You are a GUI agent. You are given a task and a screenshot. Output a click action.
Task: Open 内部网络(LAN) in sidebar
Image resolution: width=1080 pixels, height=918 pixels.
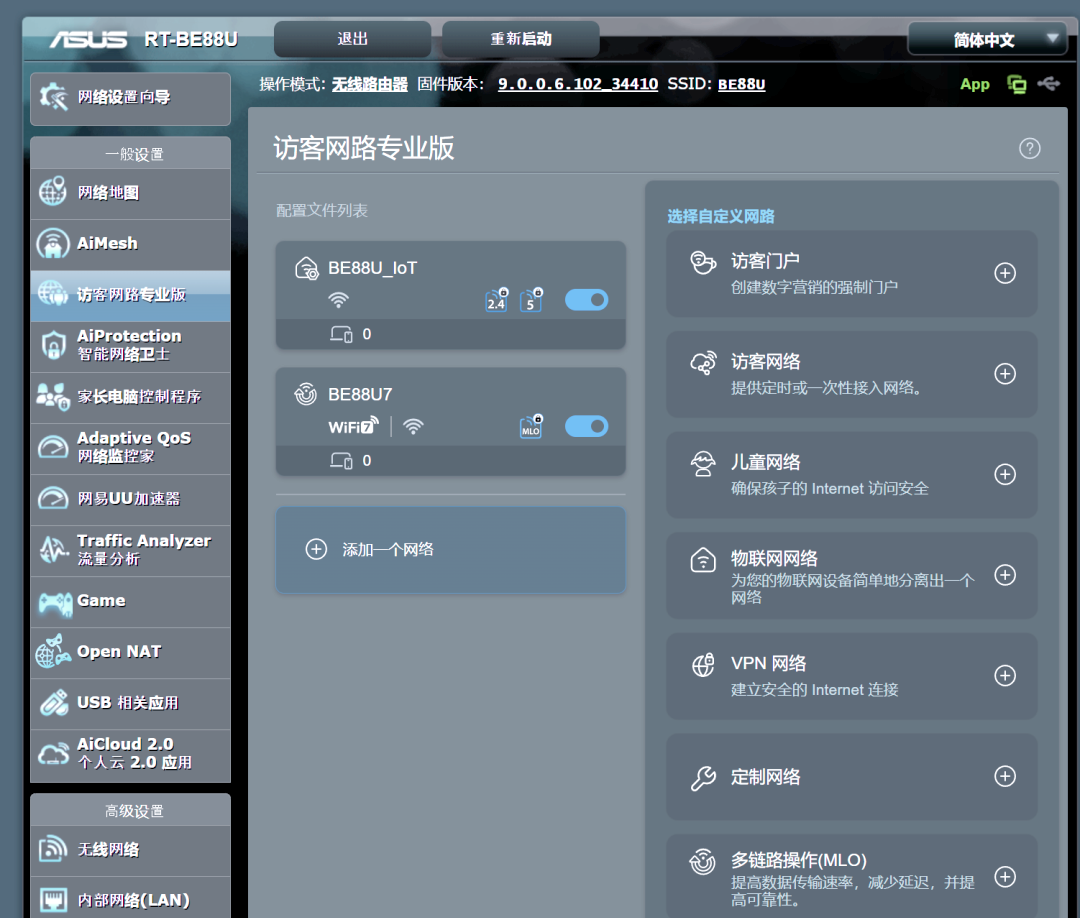(130, 897)
